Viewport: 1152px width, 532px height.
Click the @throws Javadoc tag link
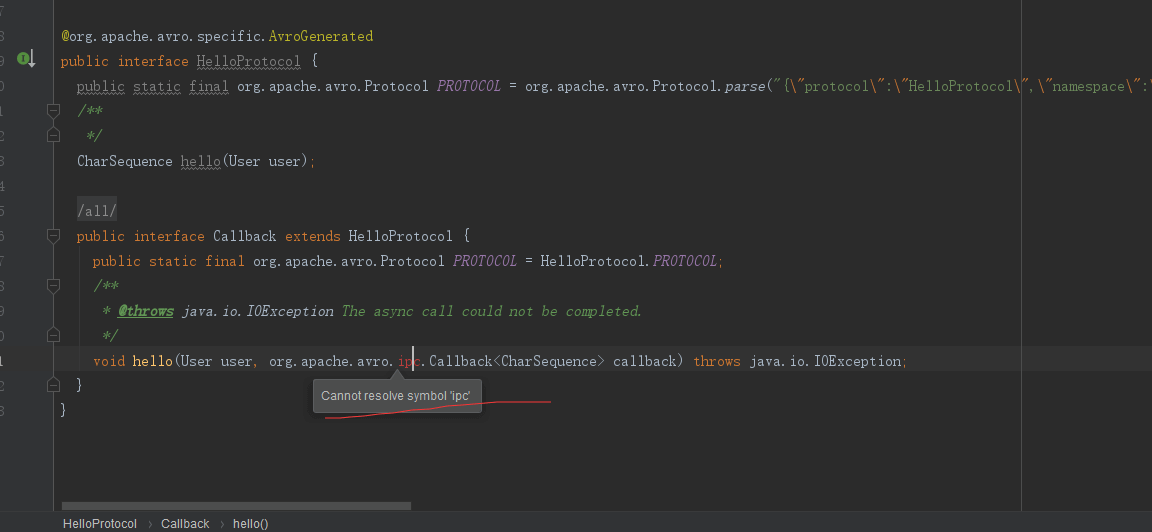click(x=146, y=311)
